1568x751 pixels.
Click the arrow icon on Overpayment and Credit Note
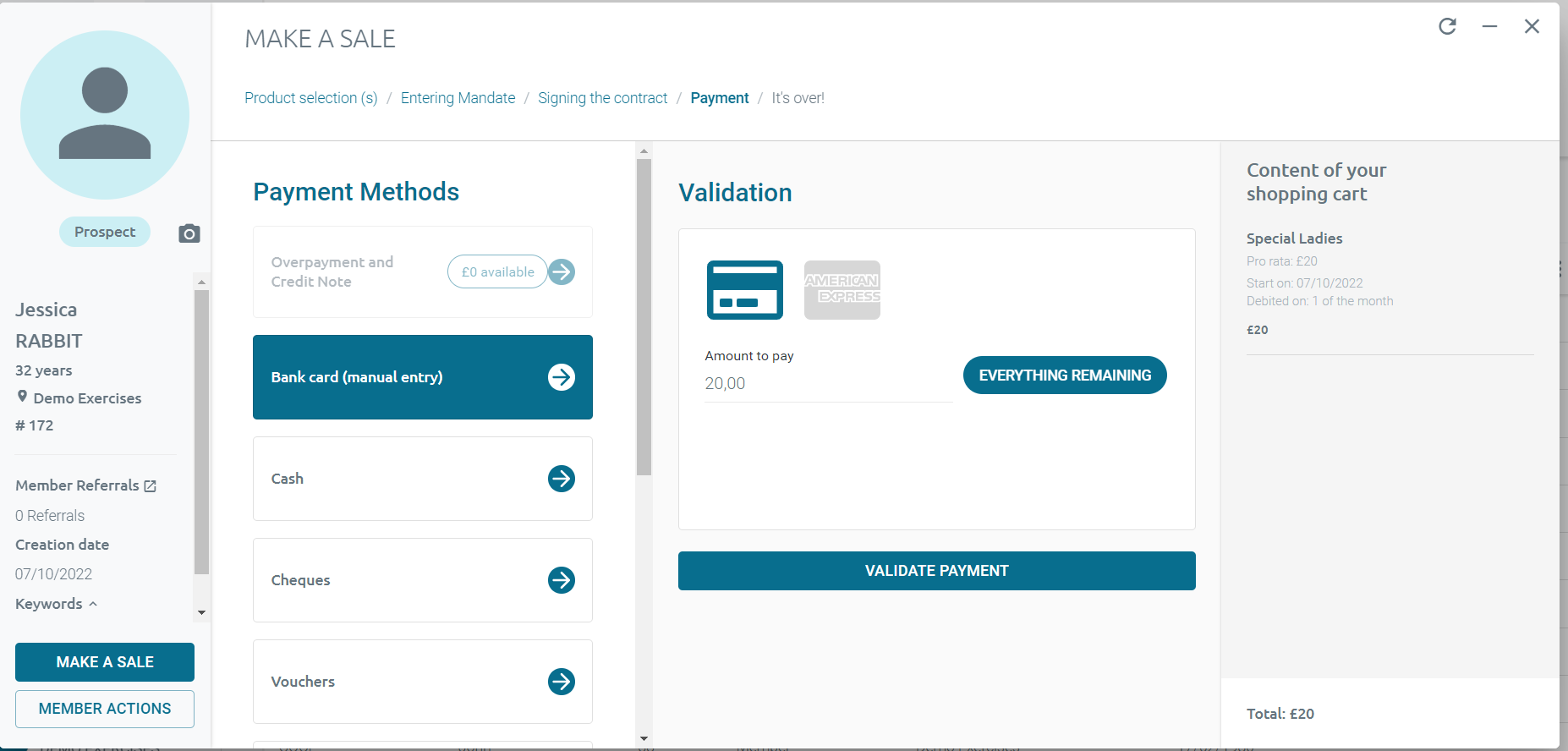(562, 271)
